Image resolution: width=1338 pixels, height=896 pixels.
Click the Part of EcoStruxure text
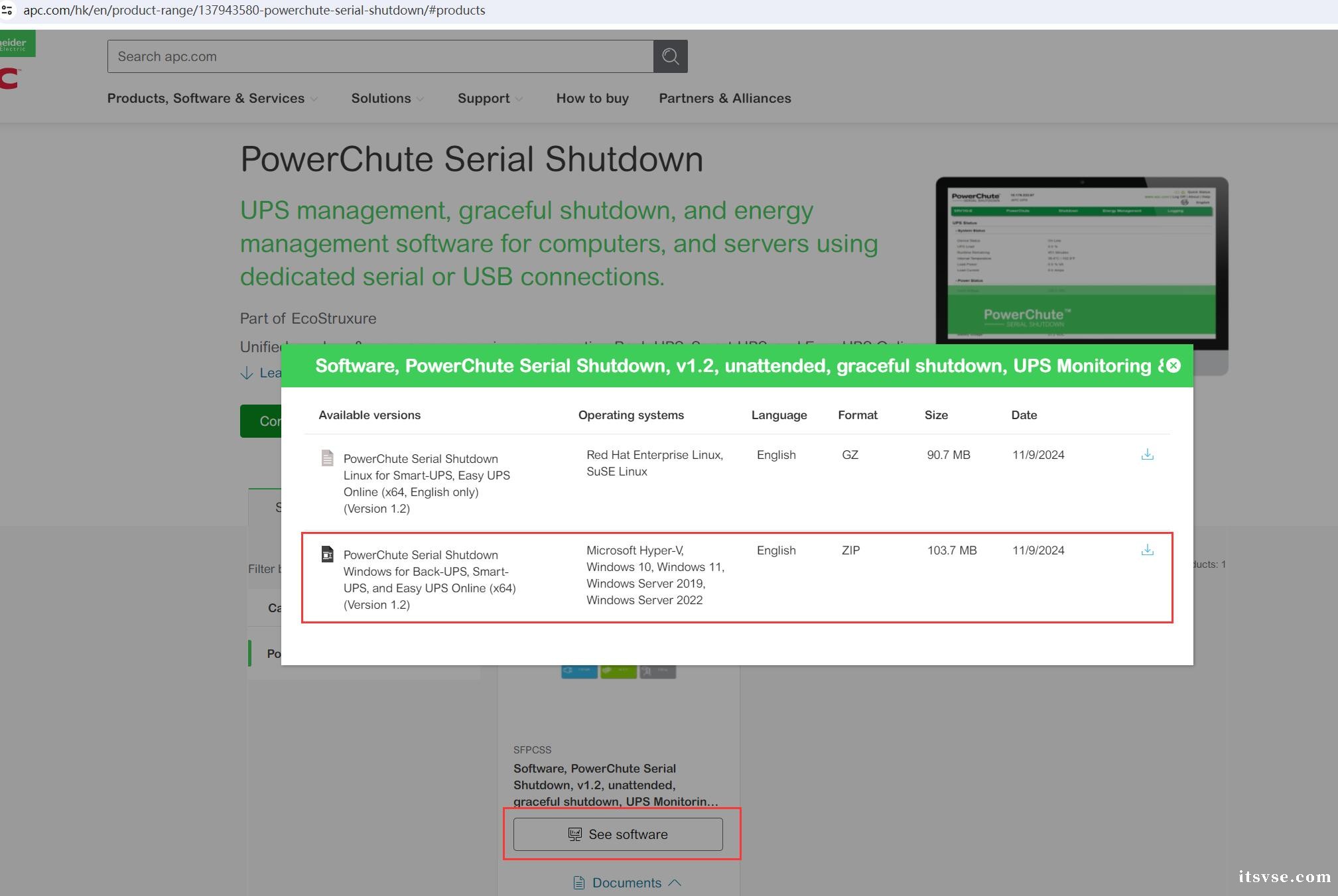point(308,318)
